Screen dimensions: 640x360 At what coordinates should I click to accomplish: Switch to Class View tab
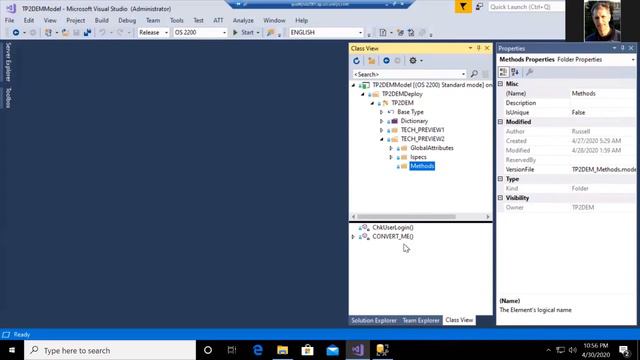[459, 320]
